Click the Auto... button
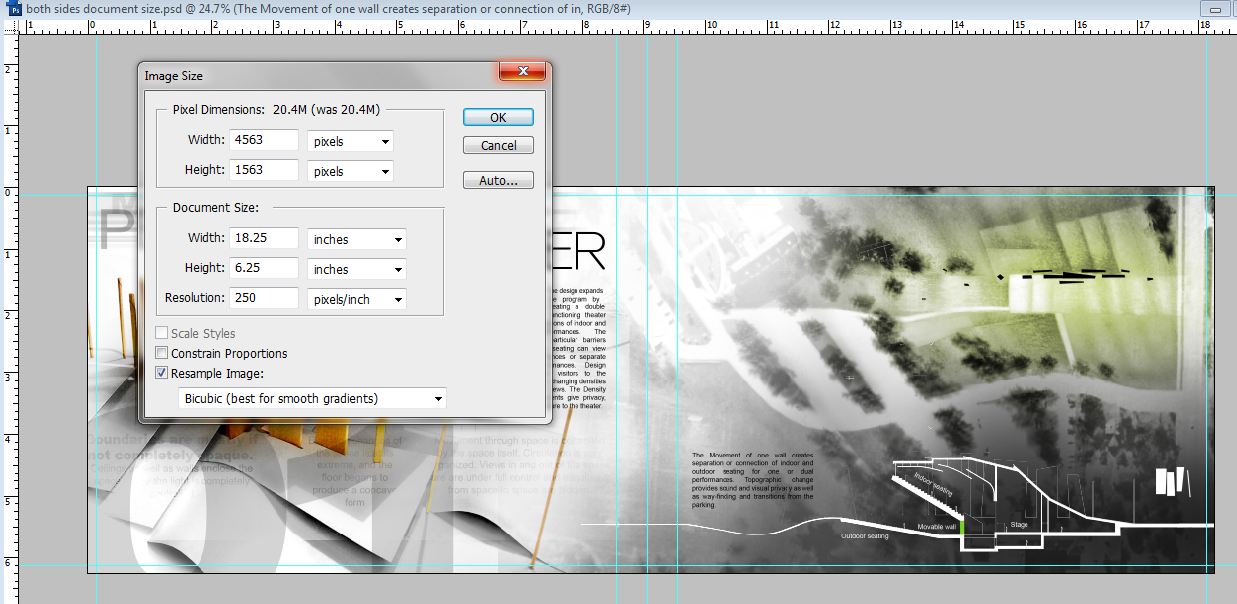1237x604 pixels. [x=497, y=179]
